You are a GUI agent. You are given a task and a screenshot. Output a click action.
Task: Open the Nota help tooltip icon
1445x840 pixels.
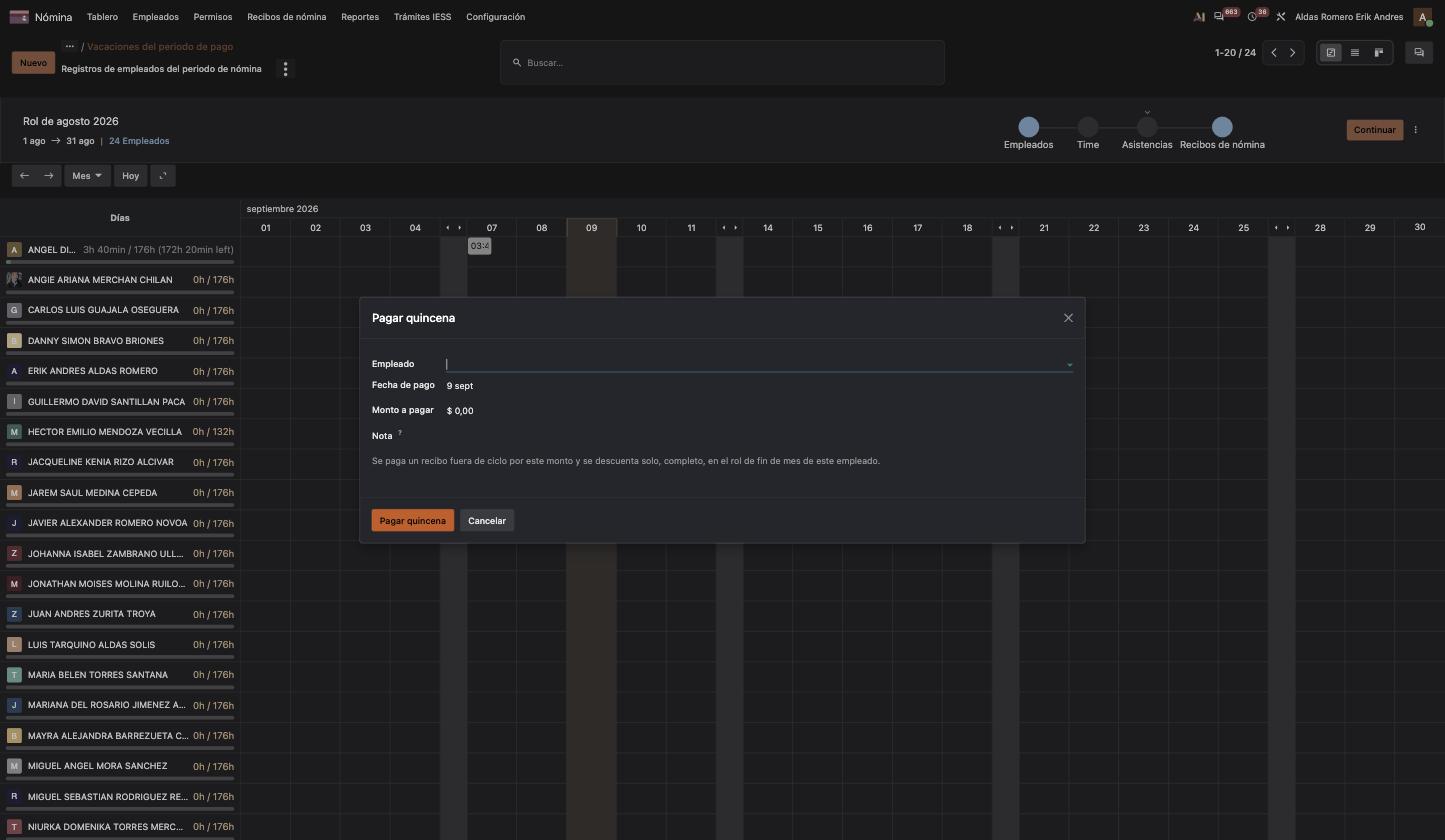(x=400, y=433)
